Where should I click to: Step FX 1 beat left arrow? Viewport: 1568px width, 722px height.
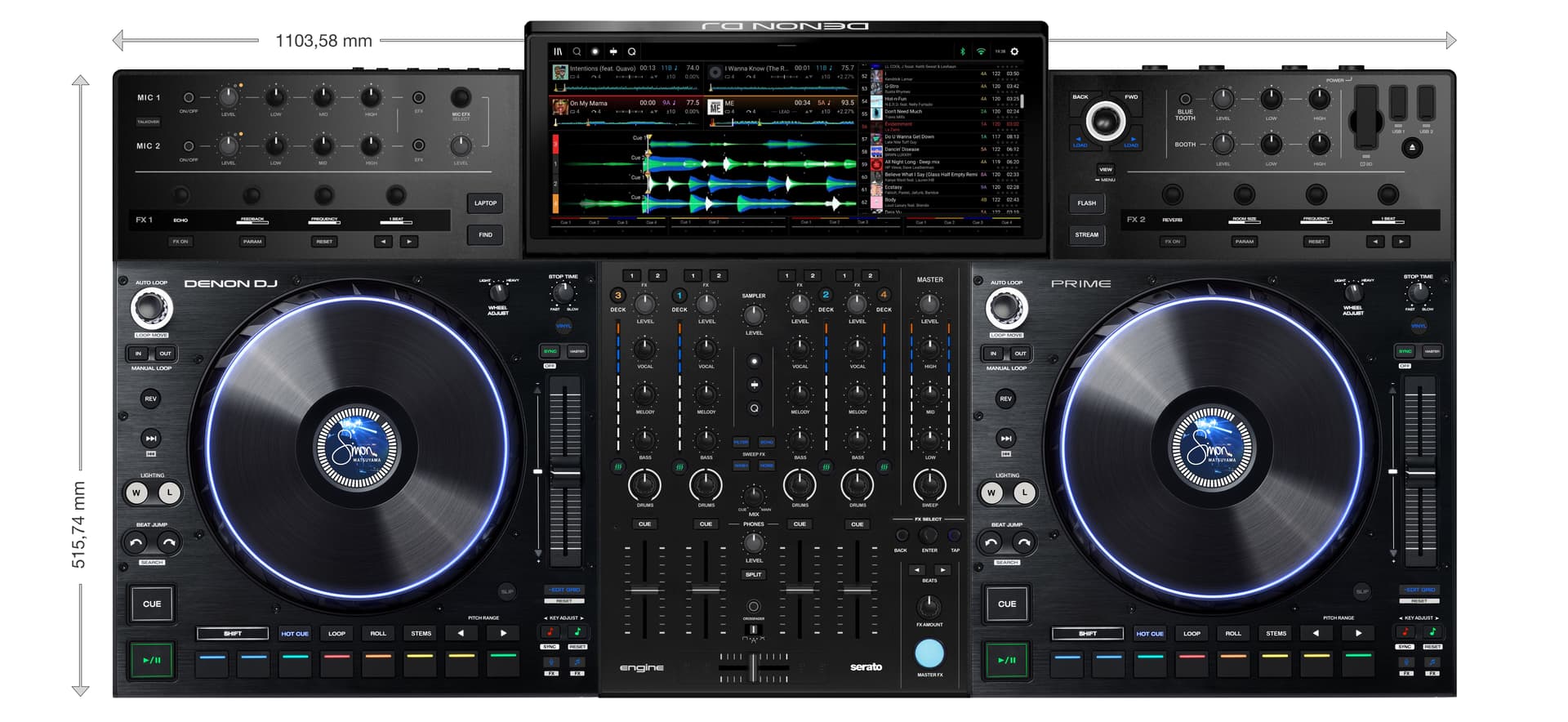point(384,242)
